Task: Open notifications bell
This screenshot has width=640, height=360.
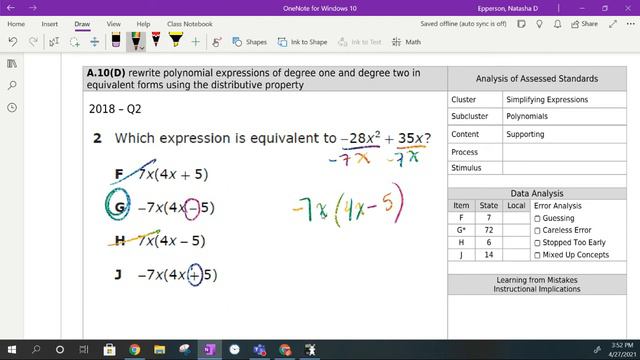Action: tap(557, 24)
